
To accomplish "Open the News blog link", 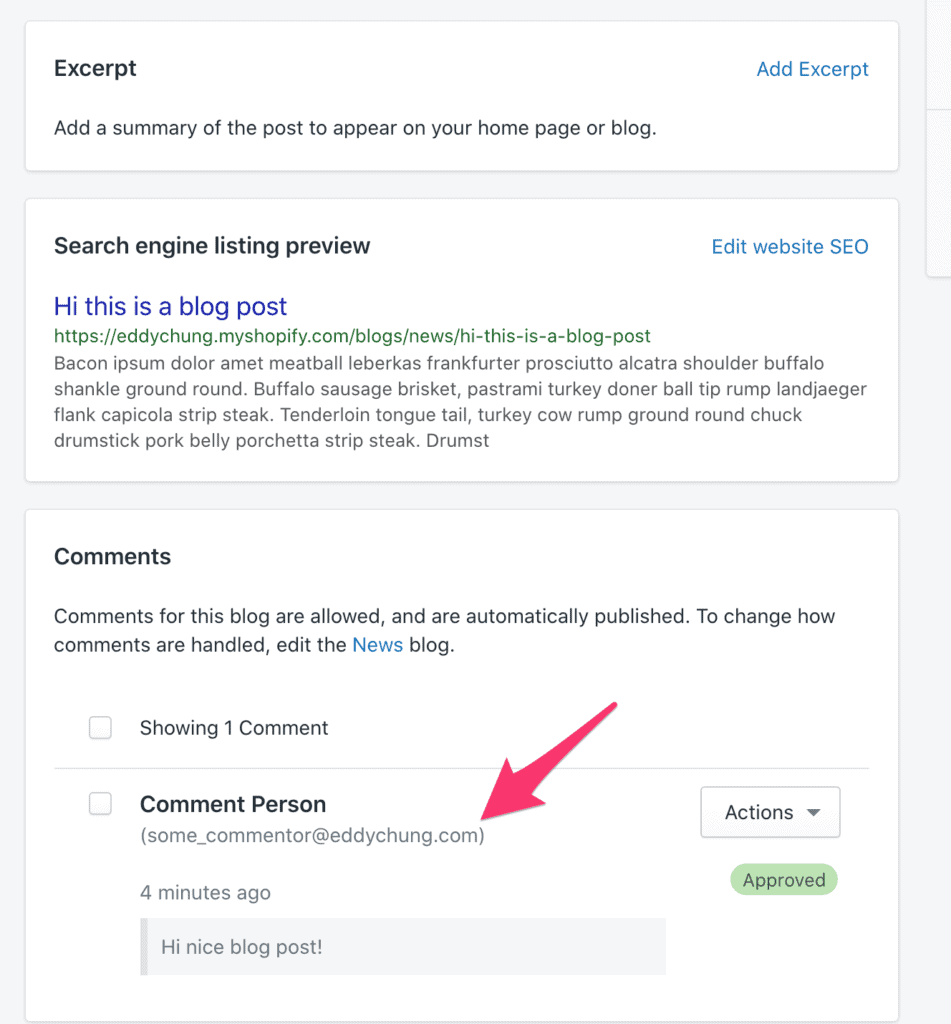I will [378, 645].
